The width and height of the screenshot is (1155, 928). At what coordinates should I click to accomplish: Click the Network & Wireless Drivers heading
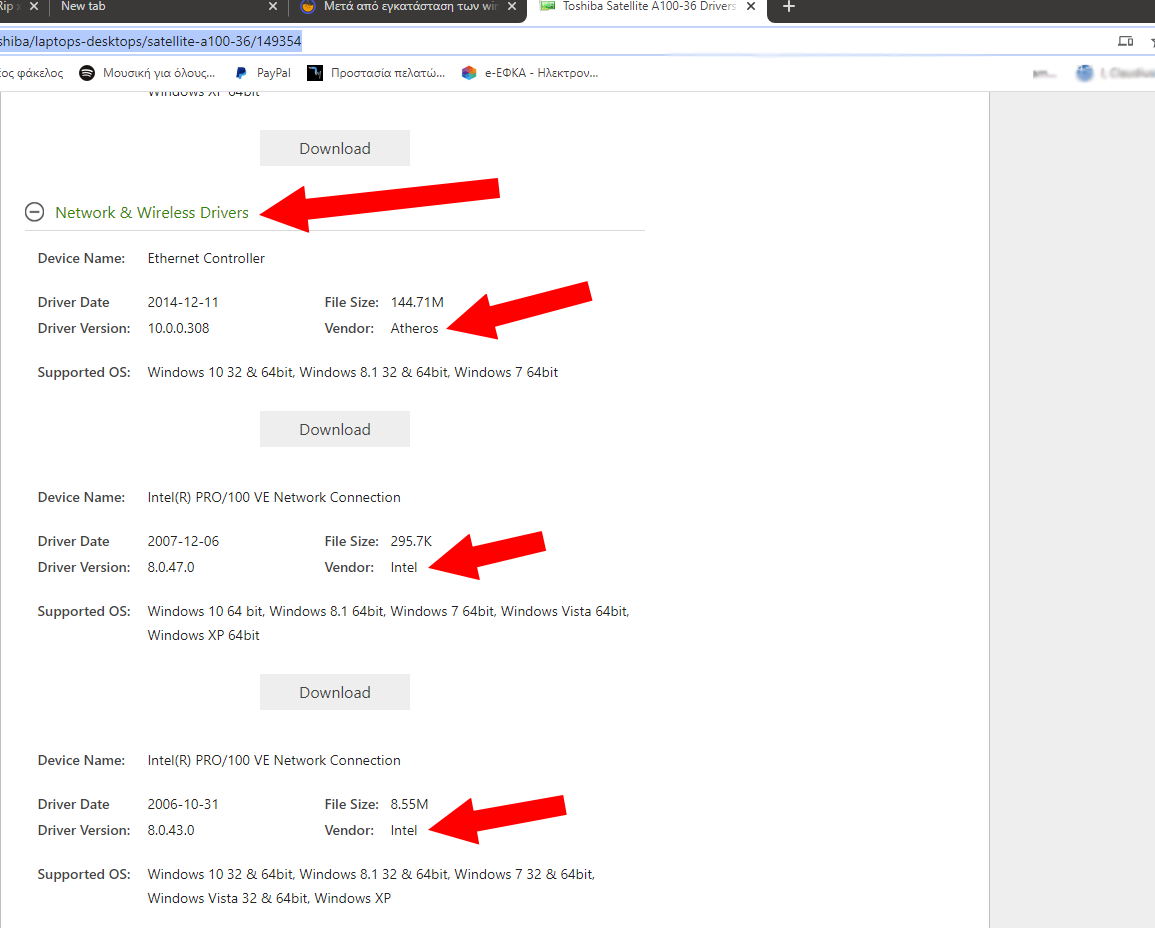tap(152, 212)
